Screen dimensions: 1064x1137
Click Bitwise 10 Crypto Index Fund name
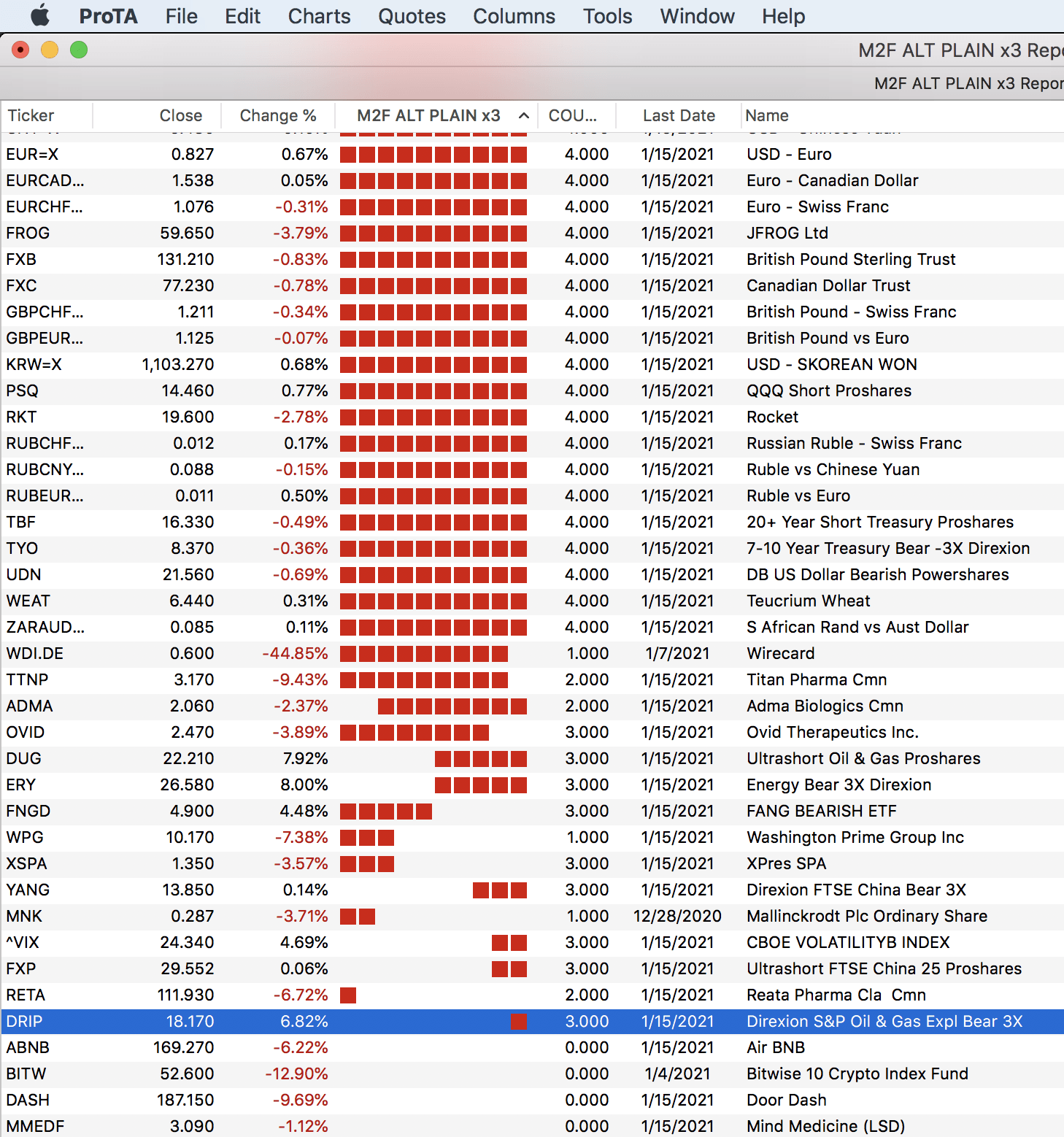(x=857, y=1074)
